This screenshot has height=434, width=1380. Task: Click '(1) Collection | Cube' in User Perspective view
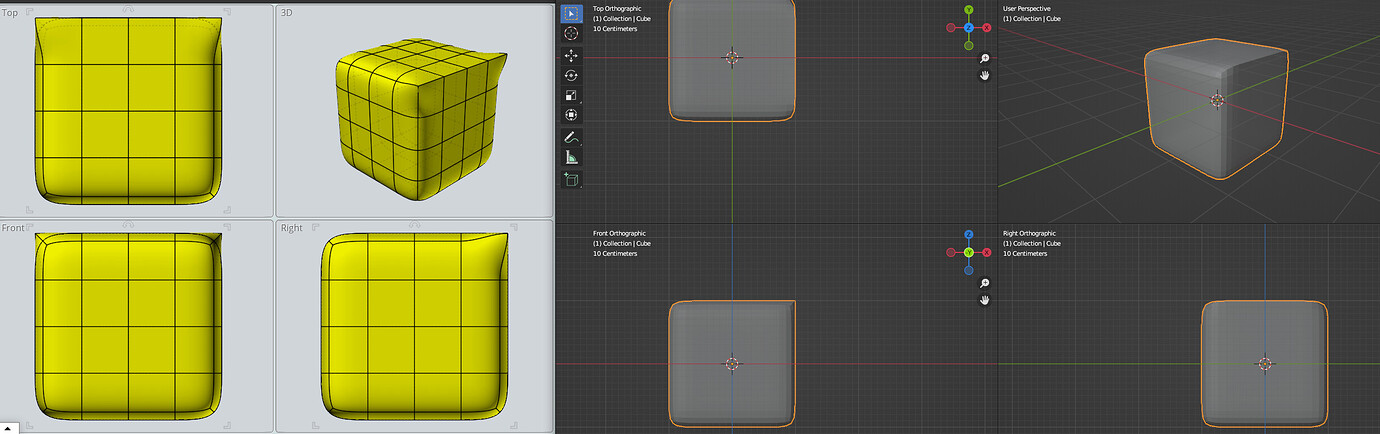point(1032,19)
